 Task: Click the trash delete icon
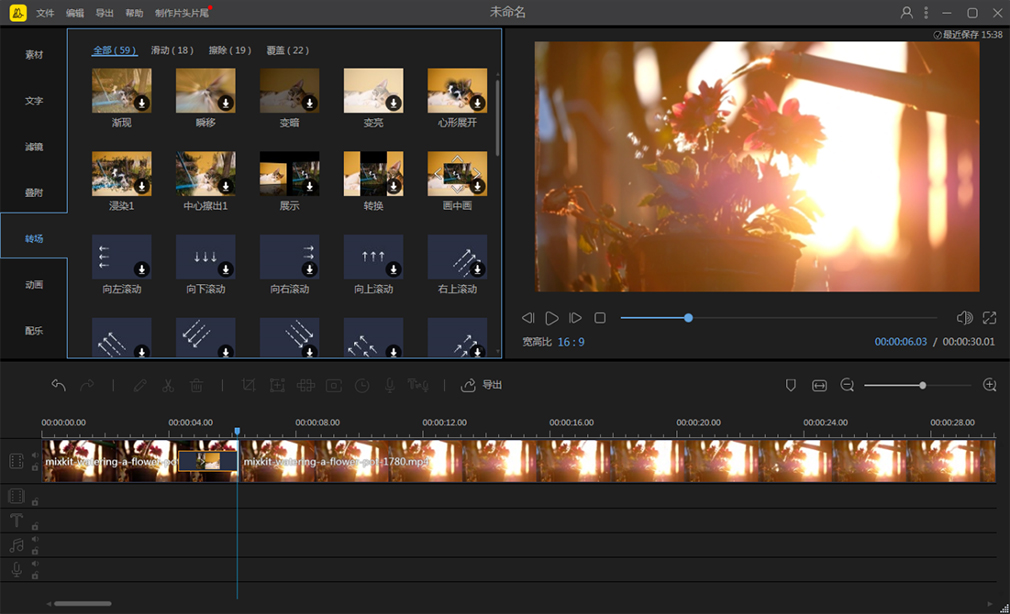pyautogui.click(x=196, y=385)
